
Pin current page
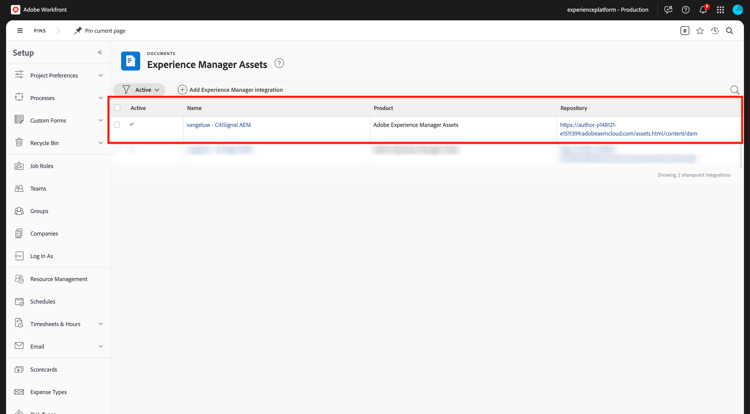pyautogui.click(x=99, y=31)
